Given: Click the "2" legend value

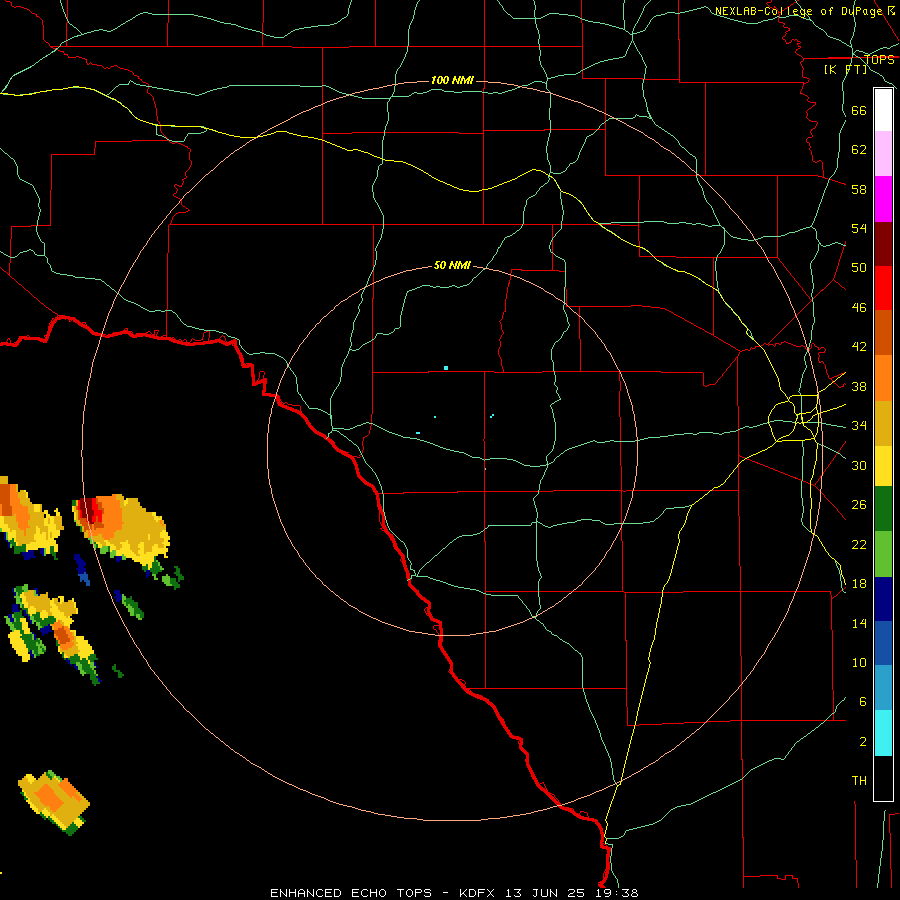Looking at the screenshot, I should [x=863, y=742].
